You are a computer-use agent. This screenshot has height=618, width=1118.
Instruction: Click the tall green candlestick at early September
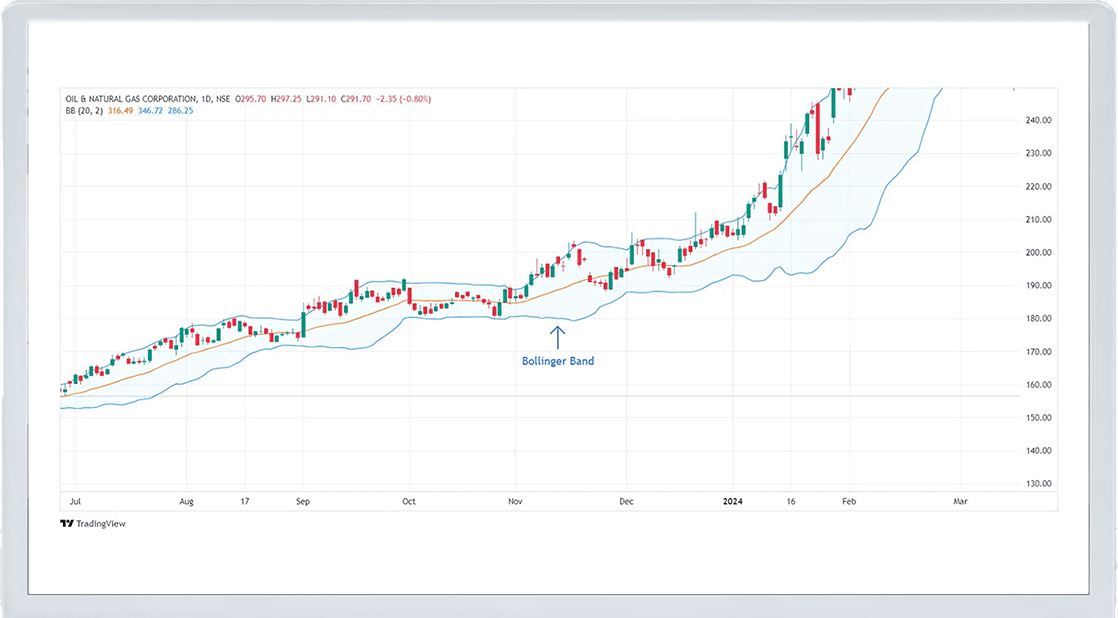(302, 323)
